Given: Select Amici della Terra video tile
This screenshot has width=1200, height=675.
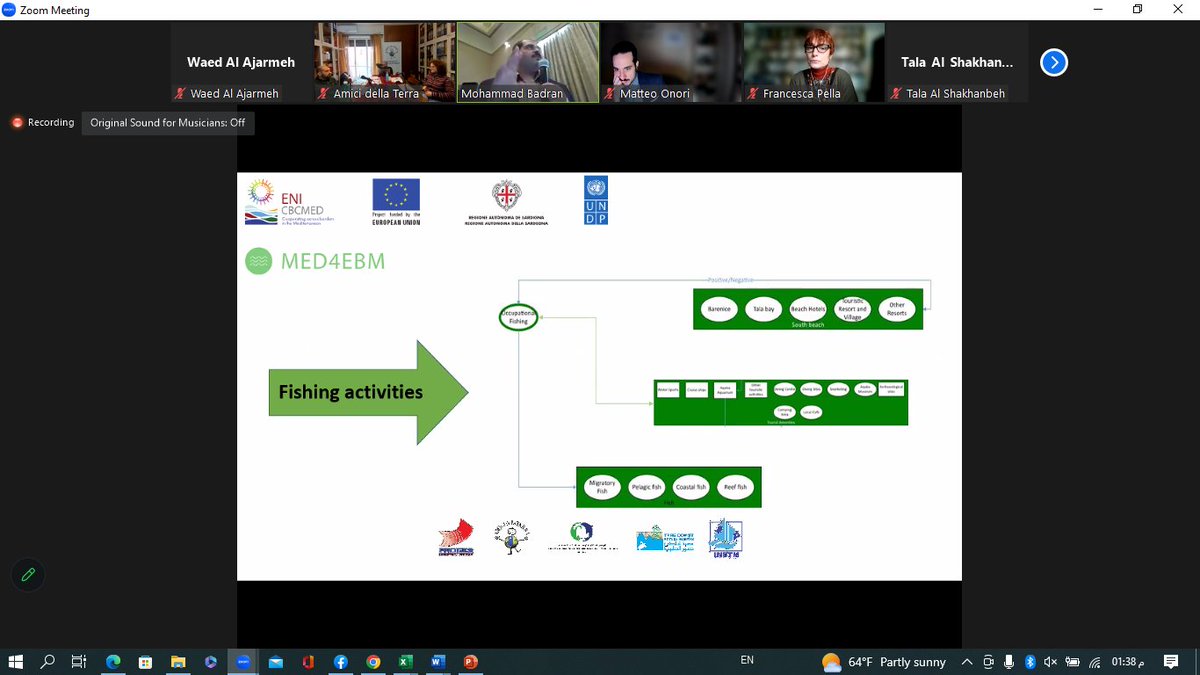Looking at the screenshot, I should pyautogui.click(x=385, y=62).
